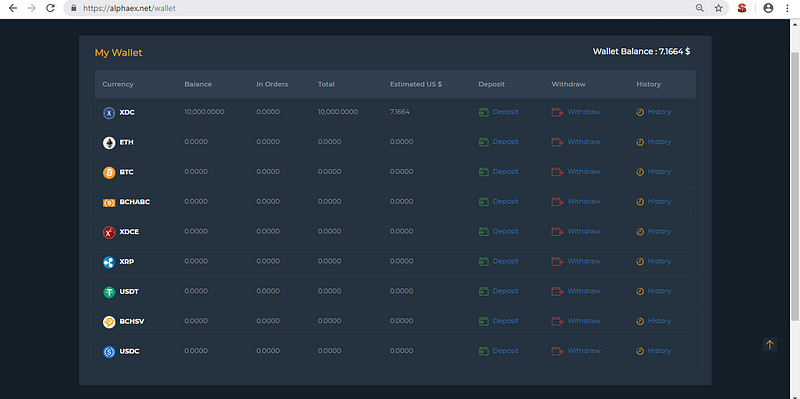Click the history clock icon for BTC

tap(640, 172)
